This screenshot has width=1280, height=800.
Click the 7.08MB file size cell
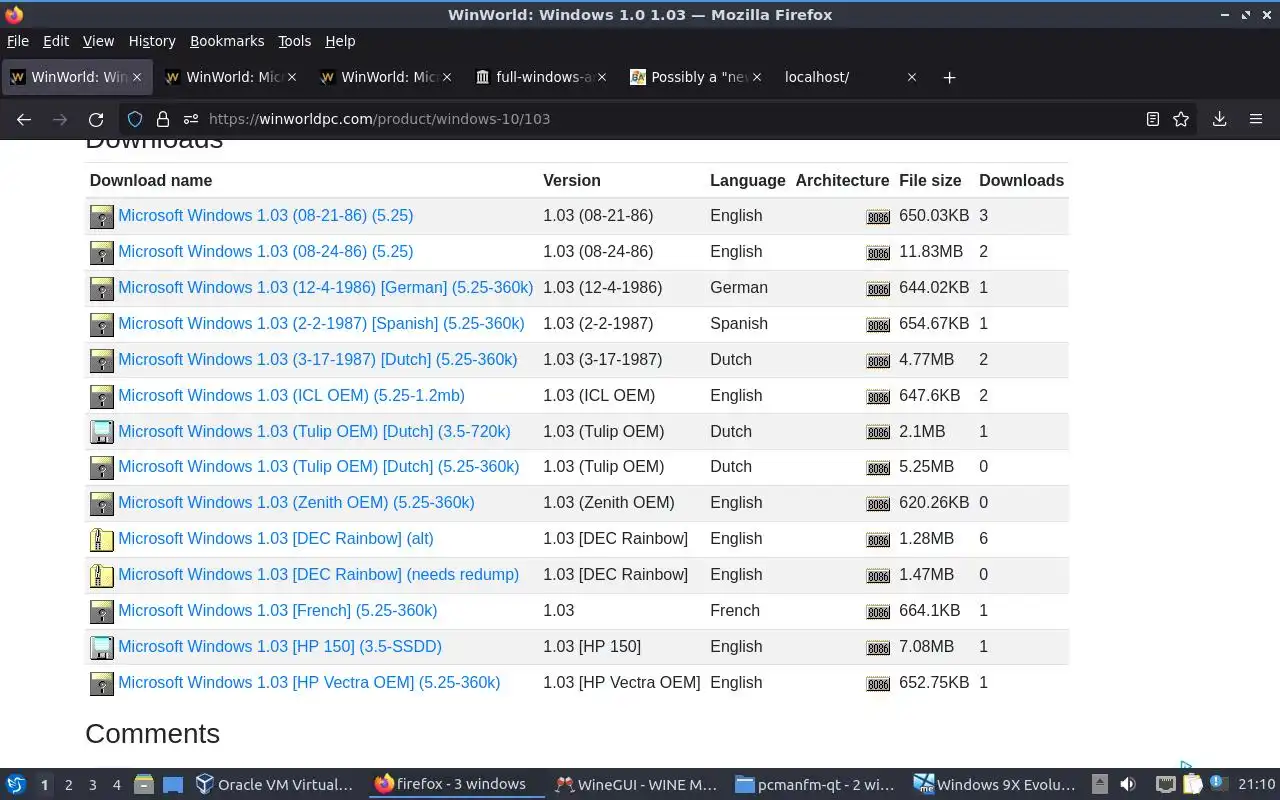[x=926, y=647]
